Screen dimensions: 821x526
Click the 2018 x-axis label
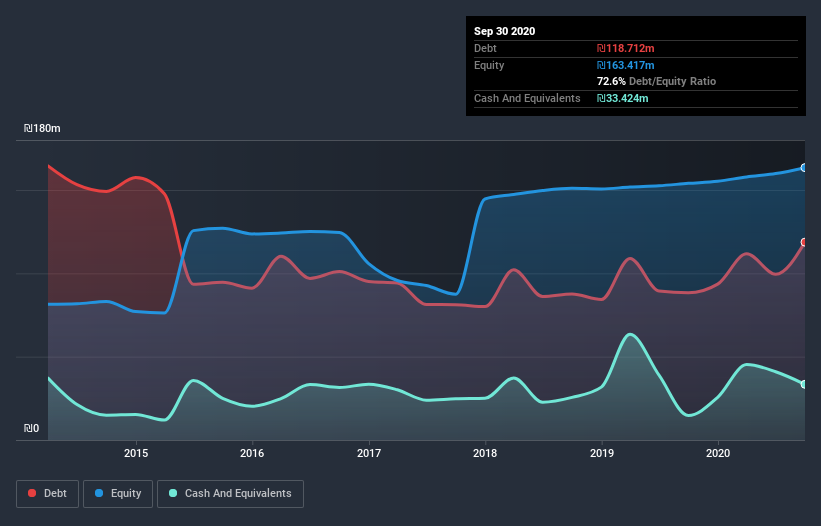pyautogui.click(x=485, y=453)
